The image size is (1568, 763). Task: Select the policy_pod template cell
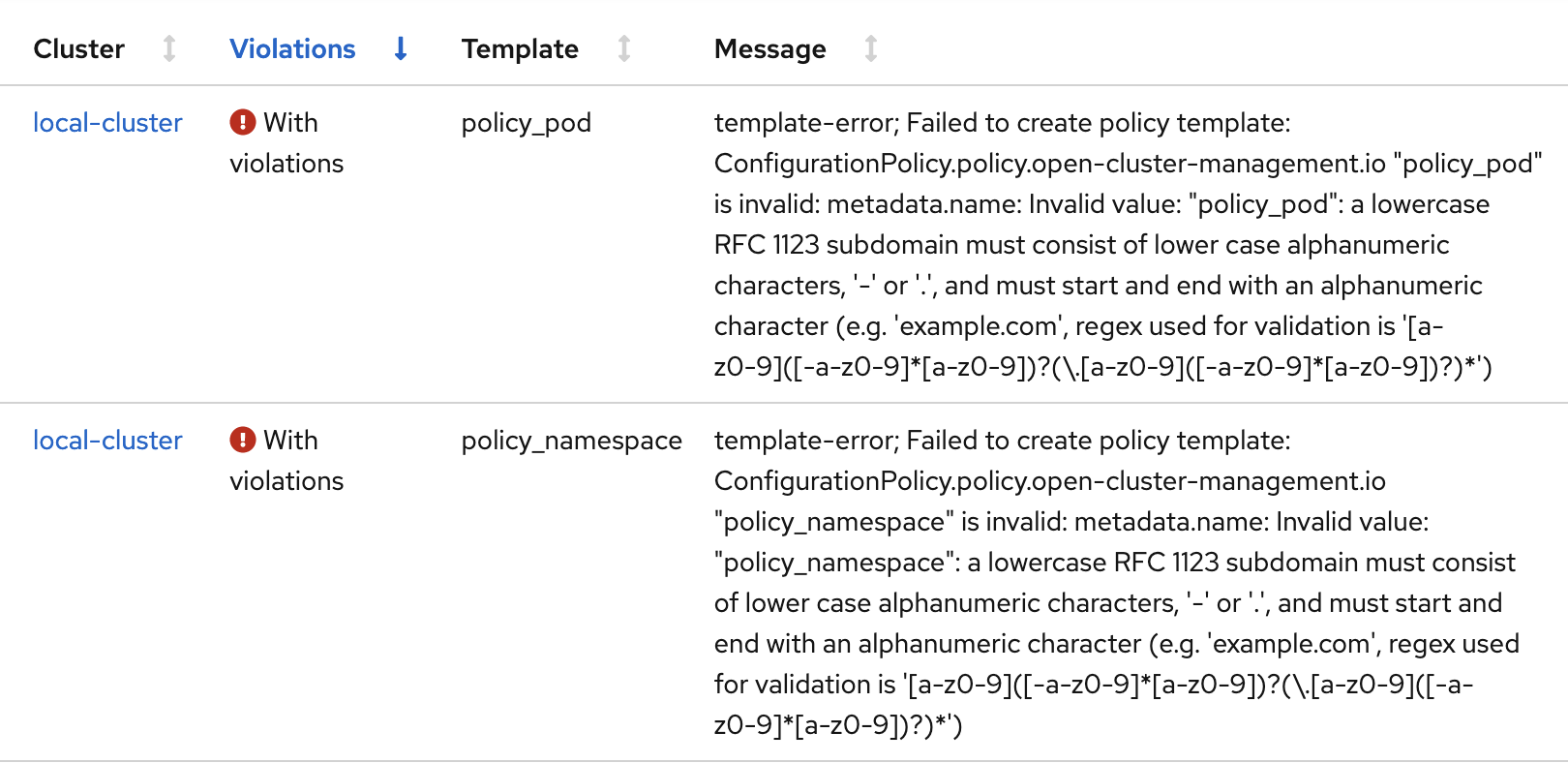[x=526, y=123]
